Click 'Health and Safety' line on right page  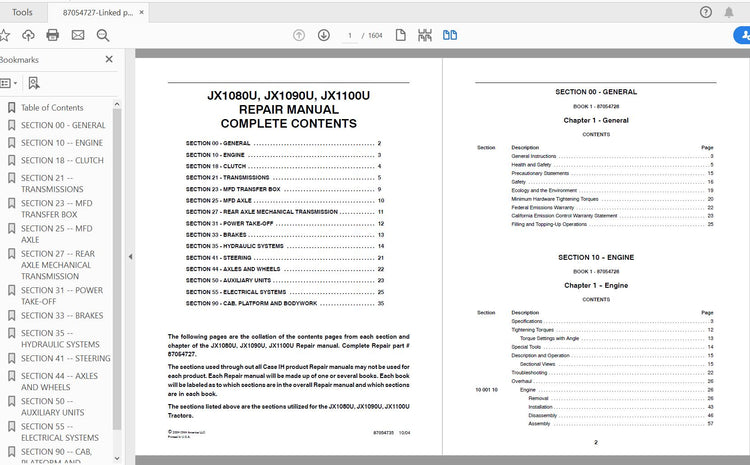612,165
